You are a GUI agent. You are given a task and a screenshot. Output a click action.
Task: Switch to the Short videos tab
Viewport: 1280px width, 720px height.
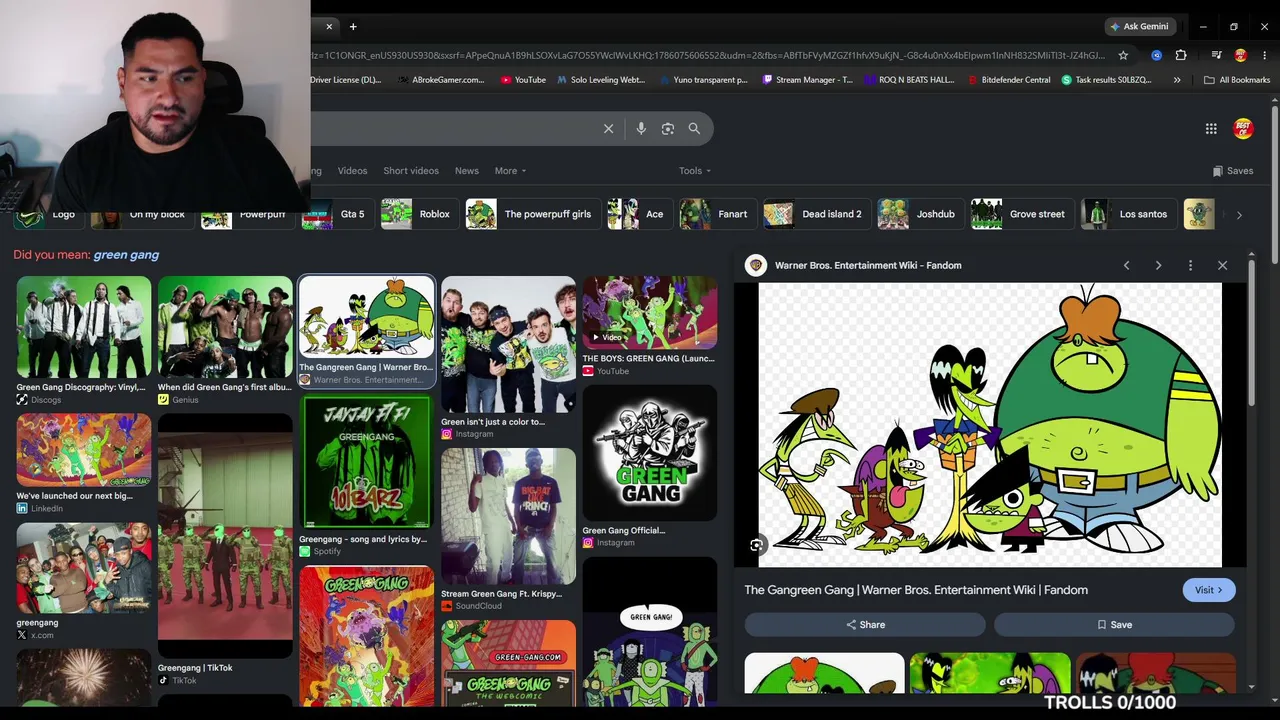tap(411, 171)
